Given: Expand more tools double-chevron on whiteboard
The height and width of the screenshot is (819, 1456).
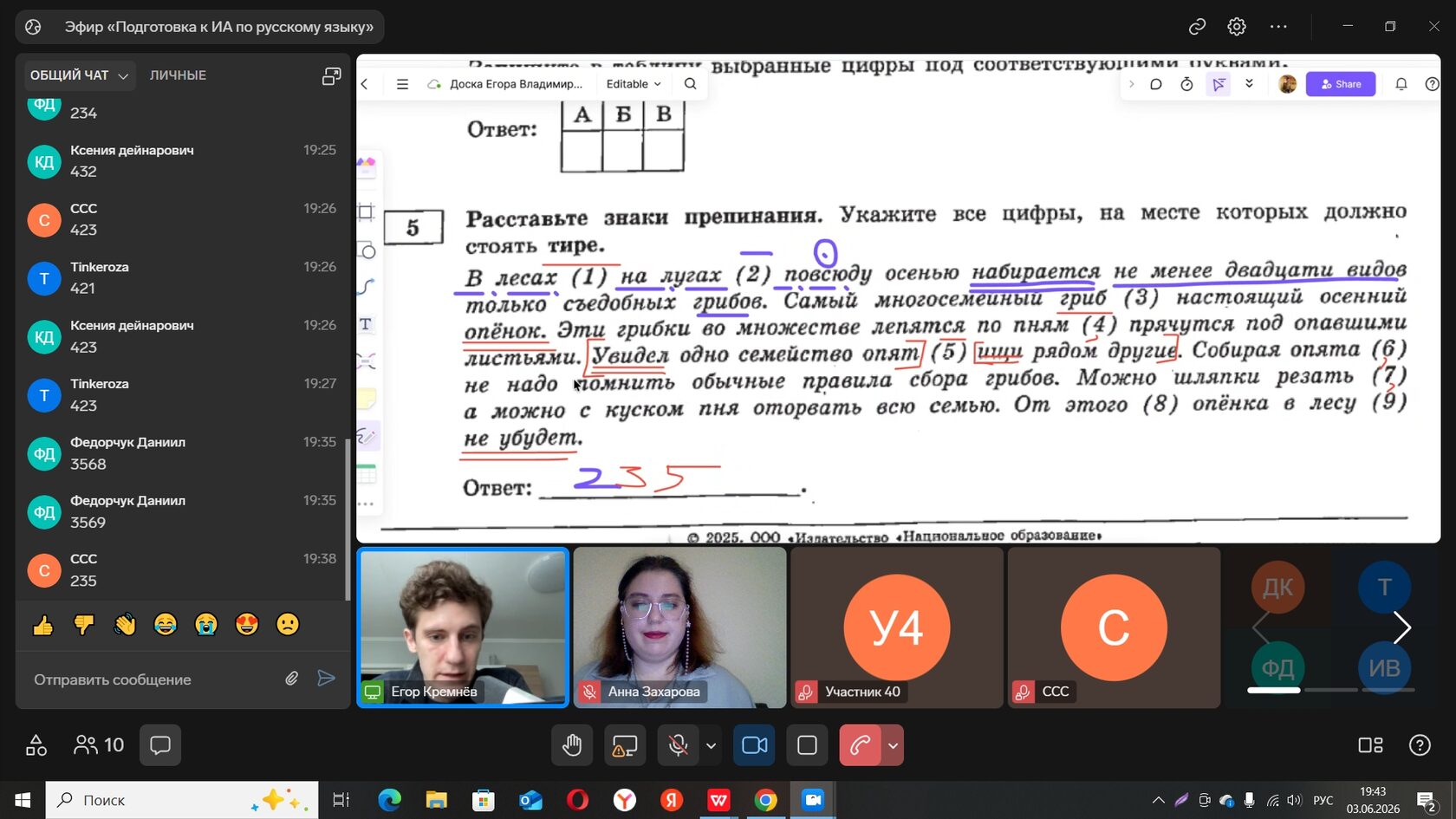Looking at the screenshot, I should [1249, 84].
